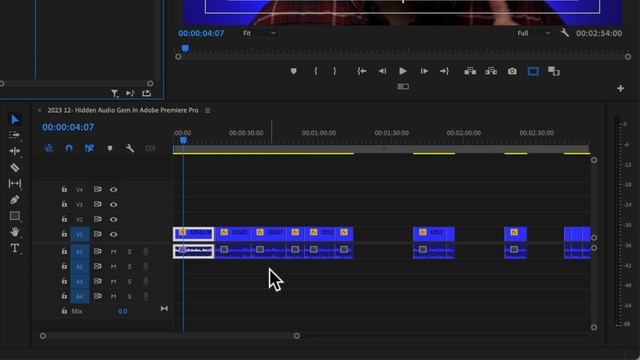Click the timeline playhead marker
Screen dimensions: 640x360
click(x=183, y=140)
